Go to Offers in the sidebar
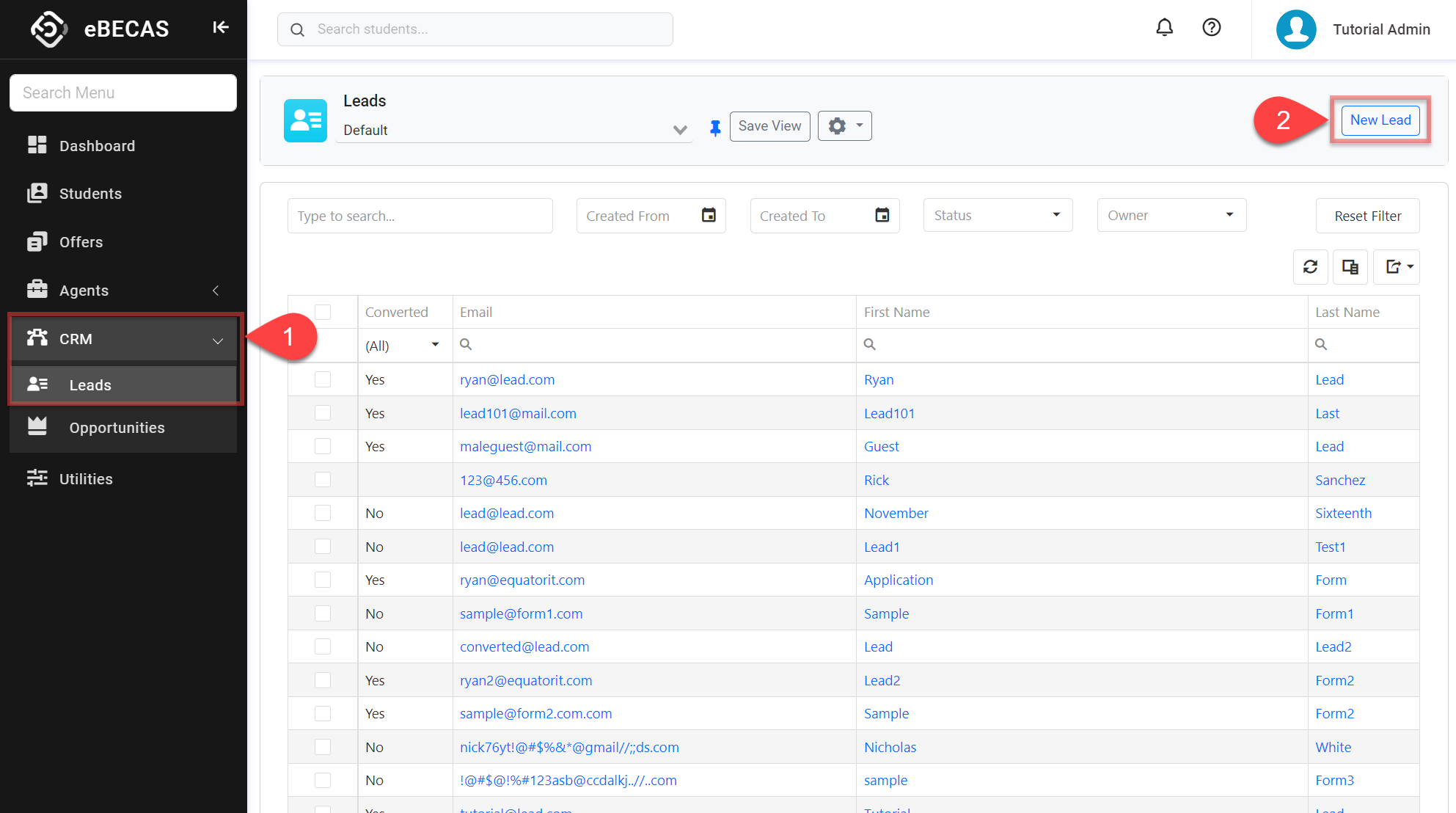This screenshot has height=813, width=1456. [123, 242]
